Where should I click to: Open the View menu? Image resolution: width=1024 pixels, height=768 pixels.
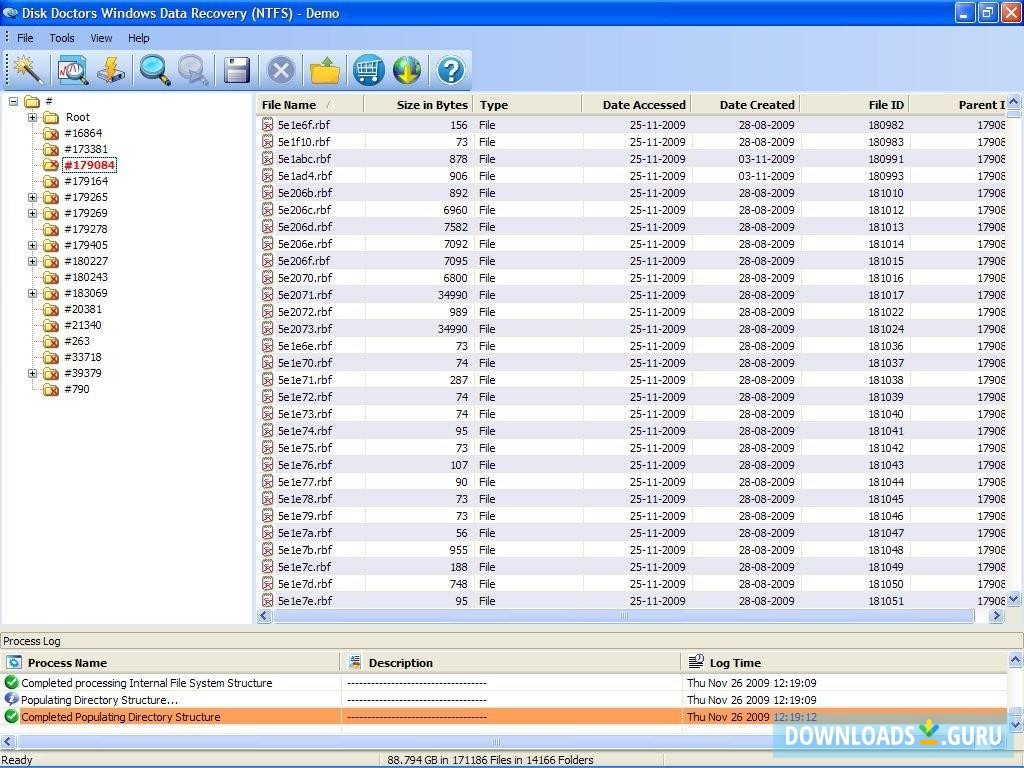100,38
